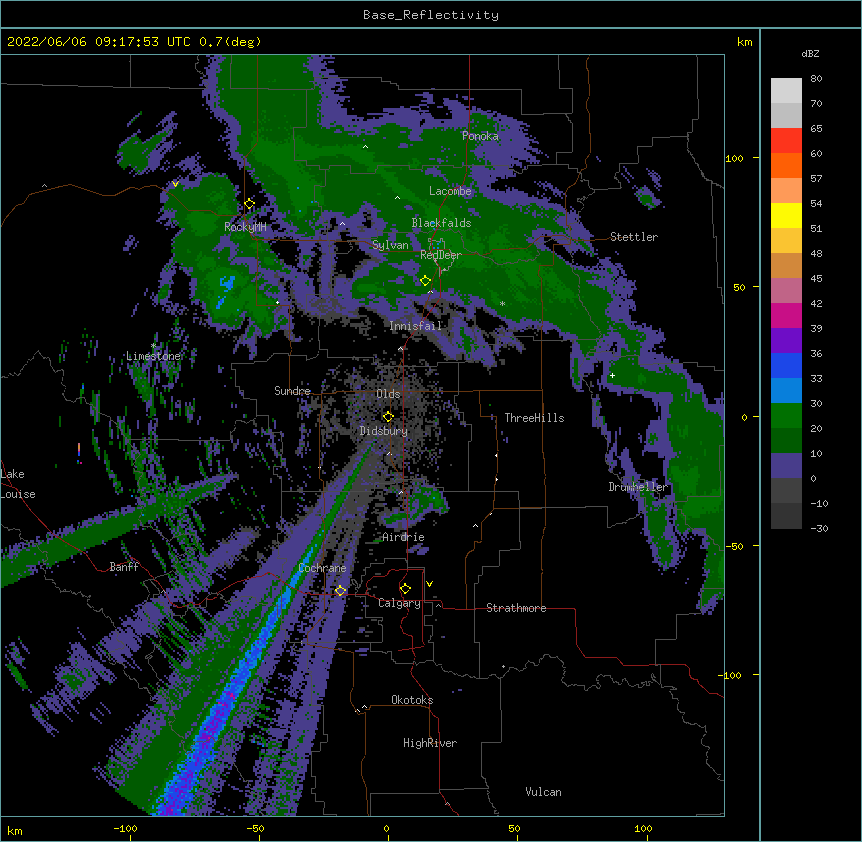Pick the light grey 80 dBZ swatch

click(786, 91)
